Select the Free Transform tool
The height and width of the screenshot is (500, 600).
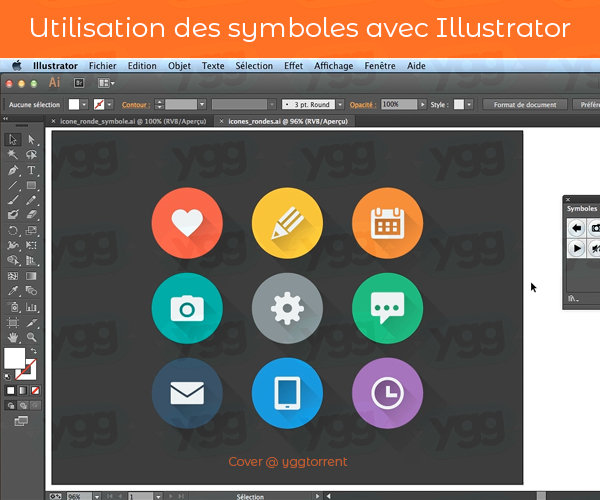tap(31, 245)
